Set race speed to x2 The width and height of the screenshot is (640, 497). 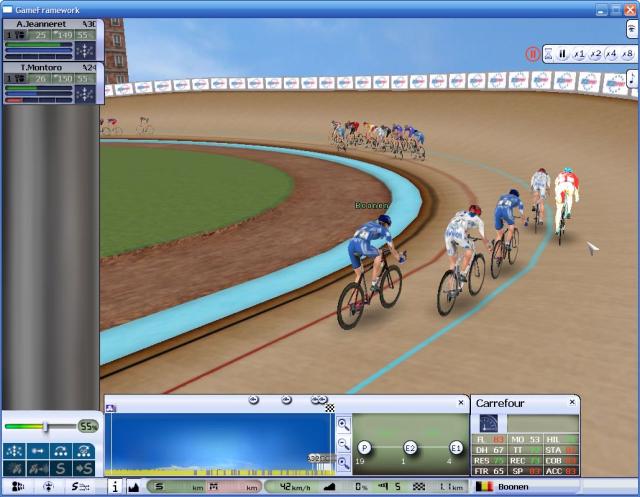pos(594,54)
